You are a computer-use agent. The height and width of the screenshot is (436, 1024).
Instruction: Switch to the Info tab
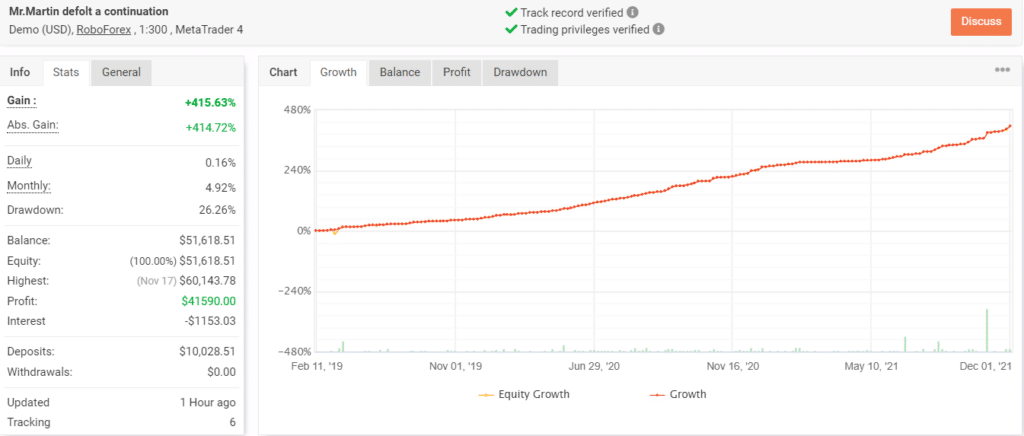20,72
